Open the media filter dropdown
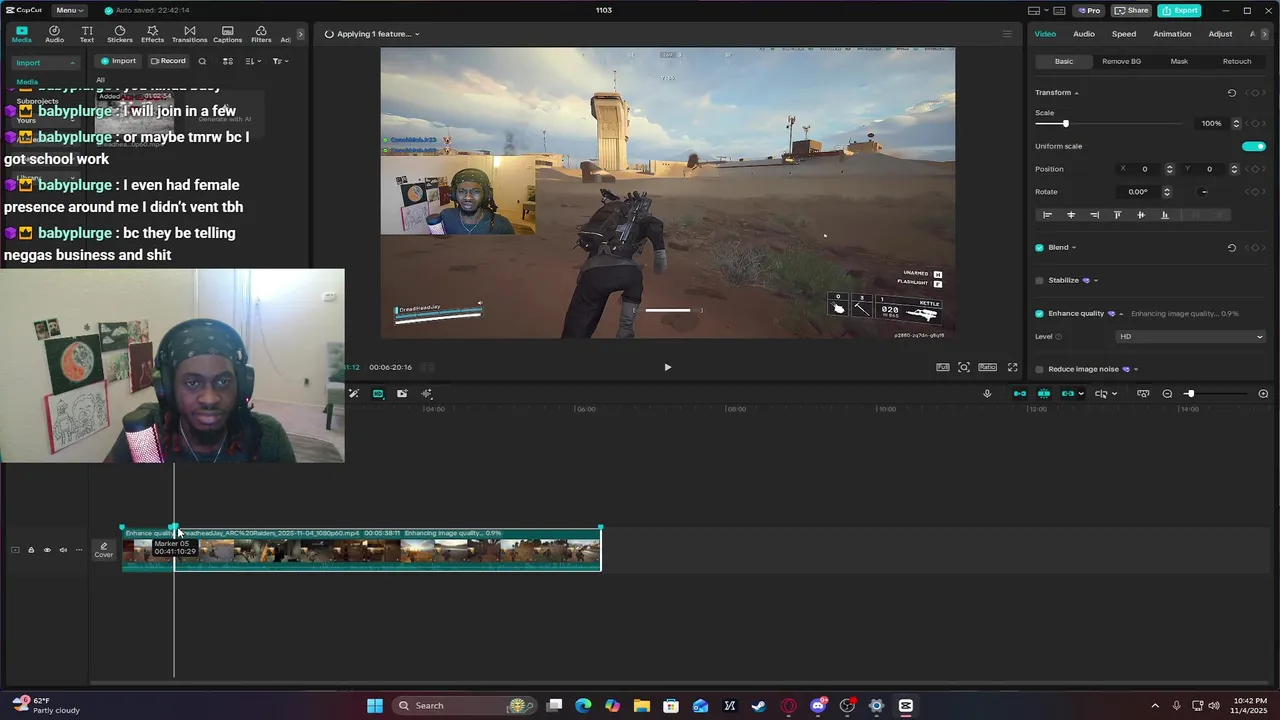This screenshot has height=720, width=1280. point(280,61)
